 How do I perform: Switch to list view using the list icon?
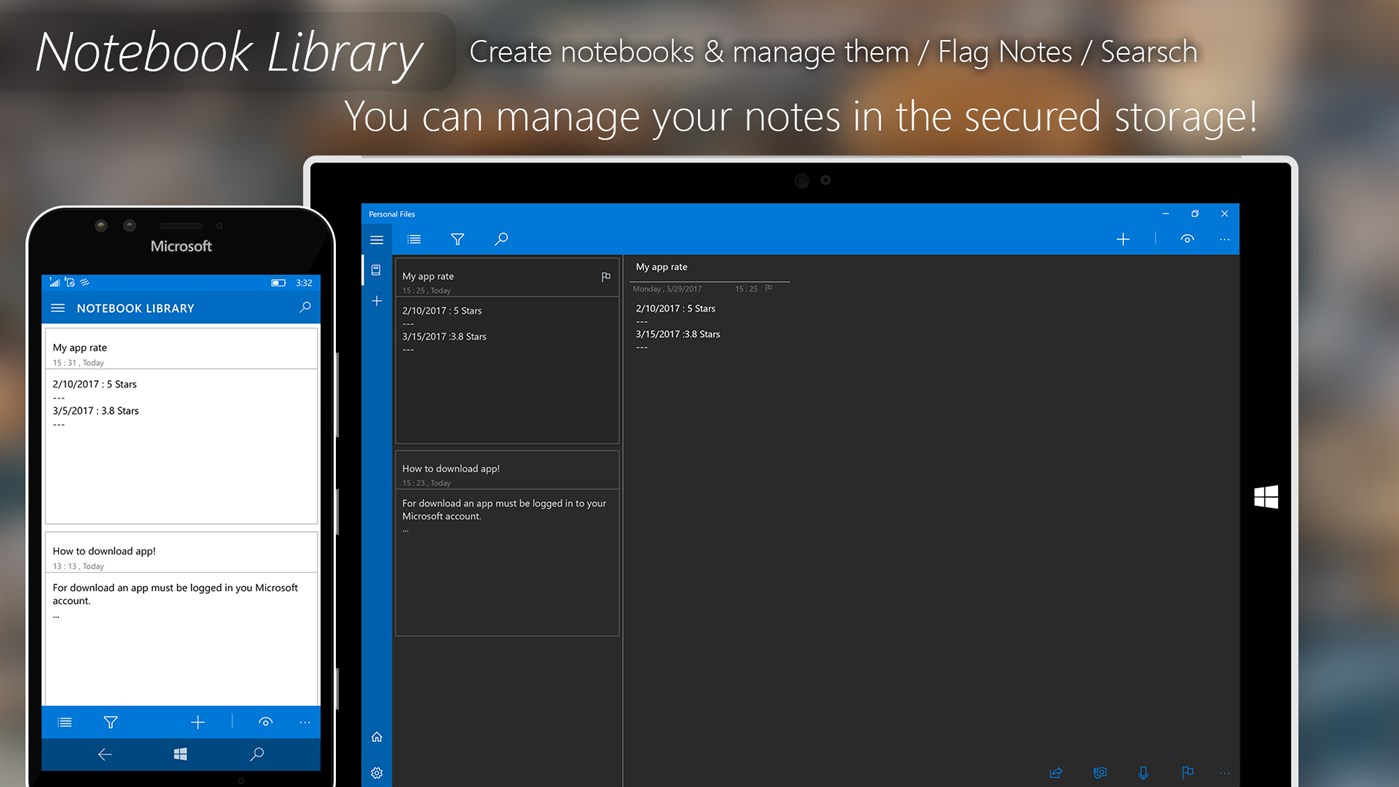point(413,239)
